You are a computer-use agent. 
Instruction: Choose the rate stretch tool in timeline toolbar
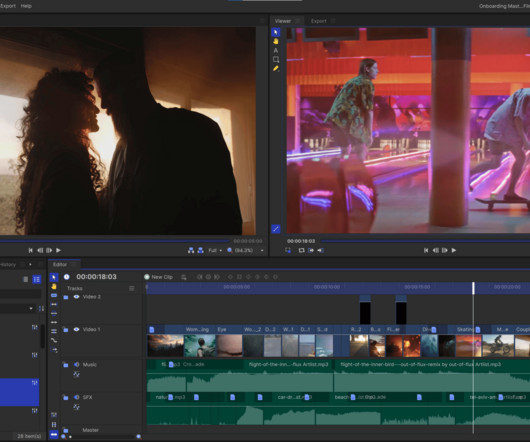[x=54, y=331]
